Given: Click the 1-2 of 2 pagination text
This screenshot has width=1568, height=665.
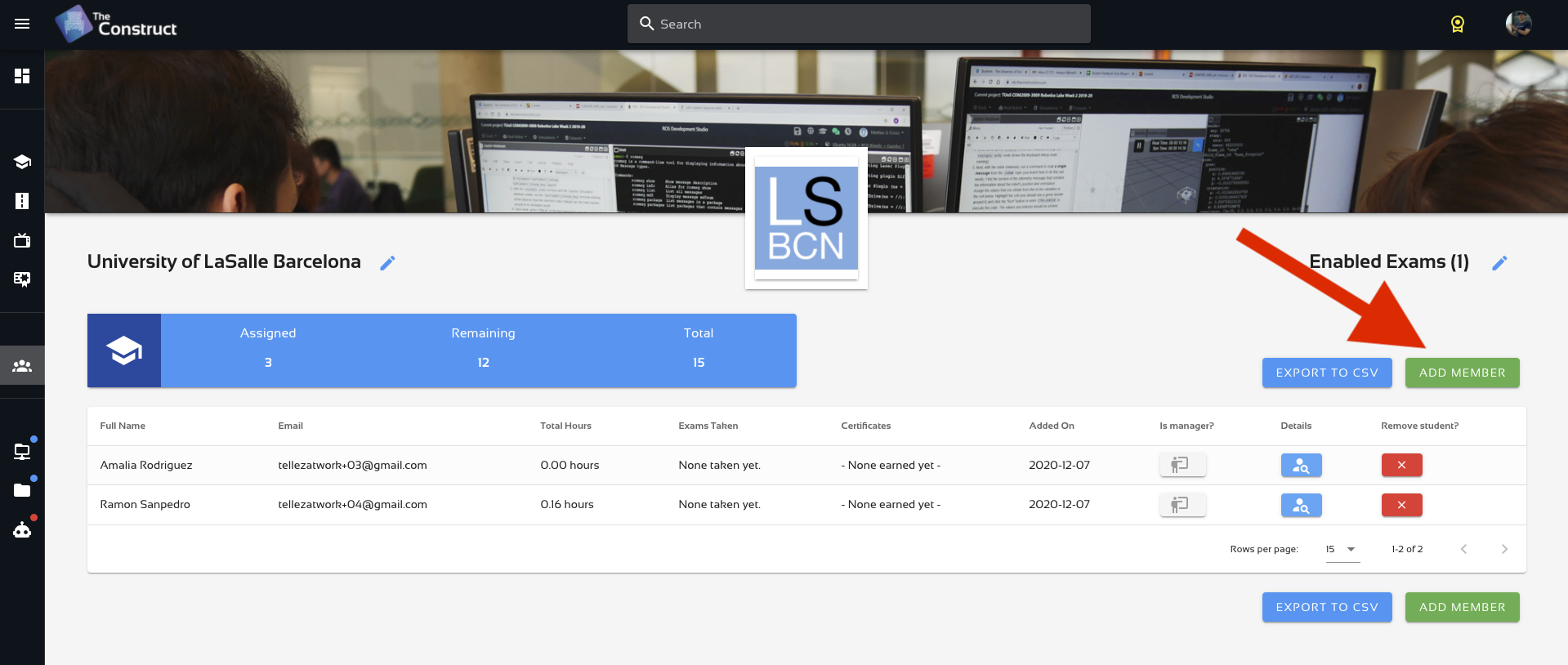Looking at the screenshot, I should point(1407,549).
